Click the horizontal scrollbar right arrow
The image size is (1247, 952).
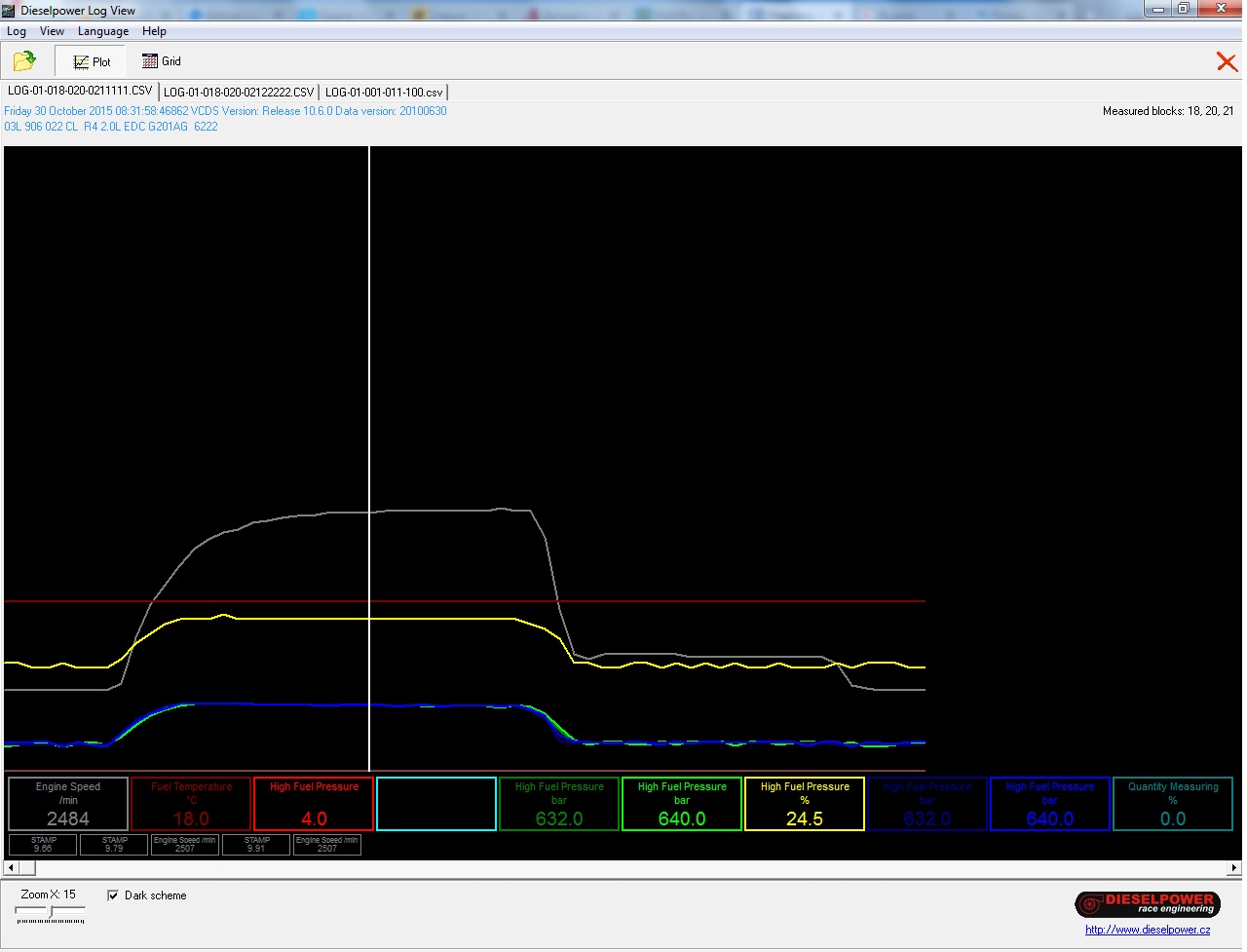pos(1233,867)
